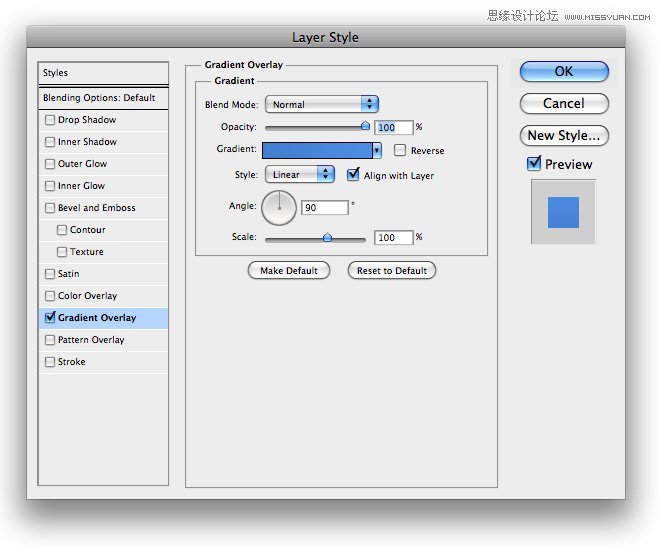Tick the Stroke checkbox
Image resolution: width=661 pixels, height=546 pixels.
point(50,362)
